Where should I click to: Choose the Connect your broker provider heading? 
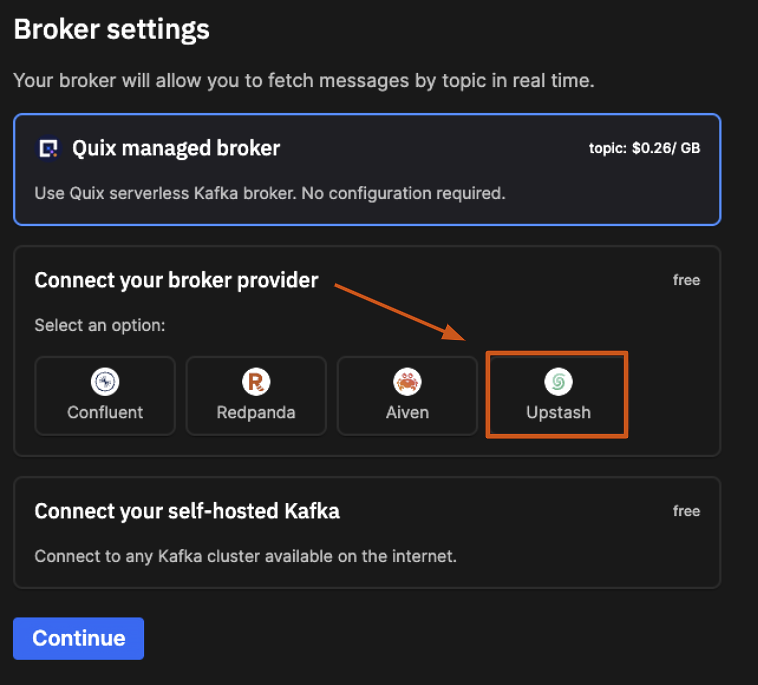point(176,280)
